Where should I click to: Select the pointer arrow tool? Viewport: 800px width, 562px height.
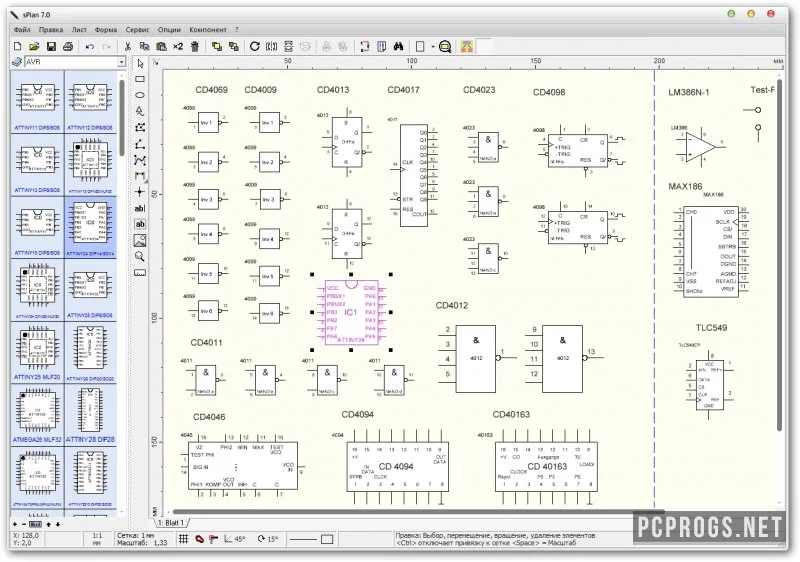(140, 64)
